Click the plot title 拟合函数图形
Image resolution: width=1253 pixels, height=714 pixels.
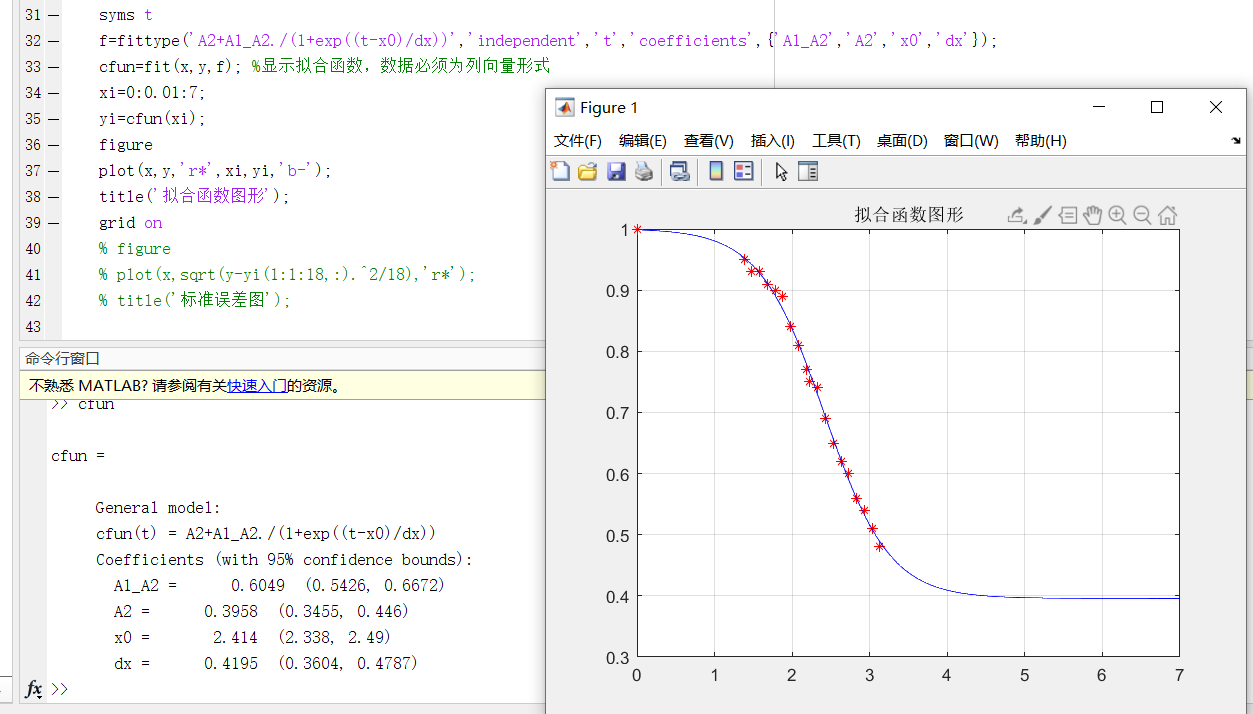click(x=909, y=215)
